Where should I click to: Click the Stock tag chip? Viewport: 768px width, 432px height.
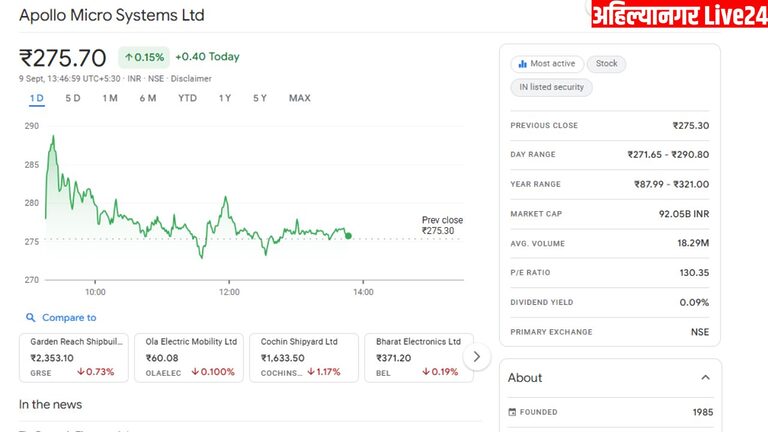(606, 64)
